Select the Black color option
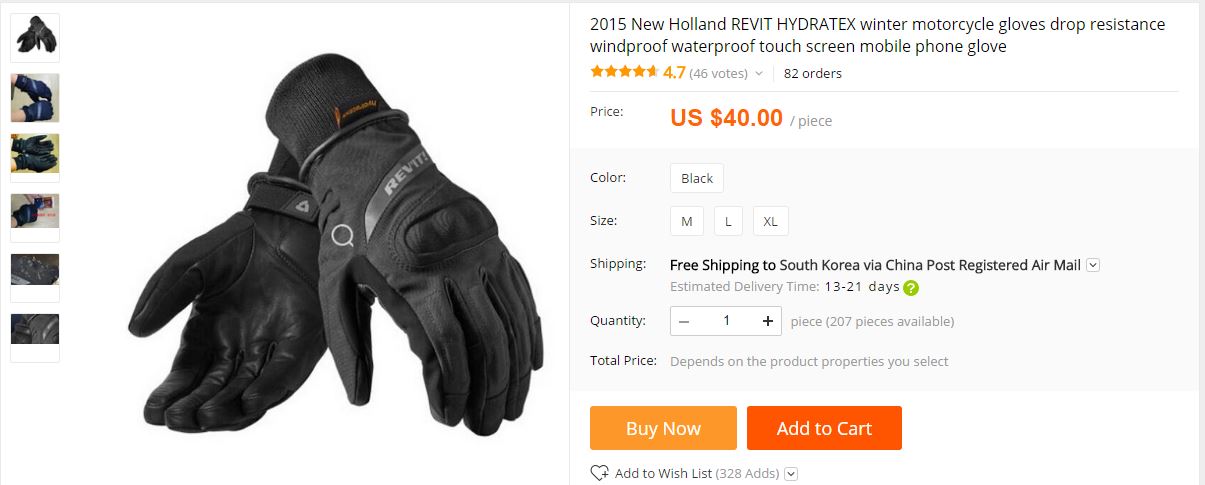1205x485 pixels. [x=697, y=178]
